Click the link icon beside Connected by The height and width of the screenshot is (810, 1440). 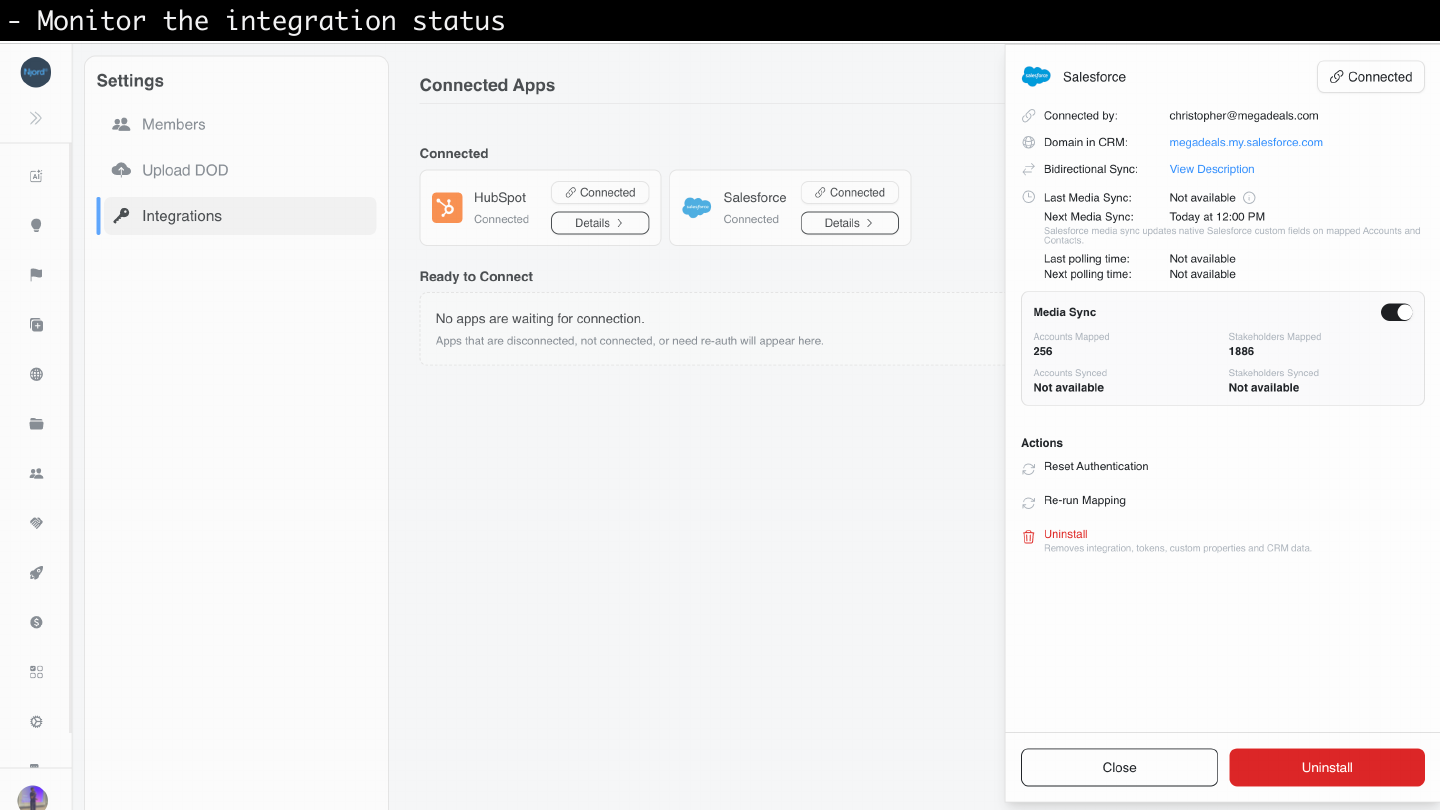coord(1029,116)
